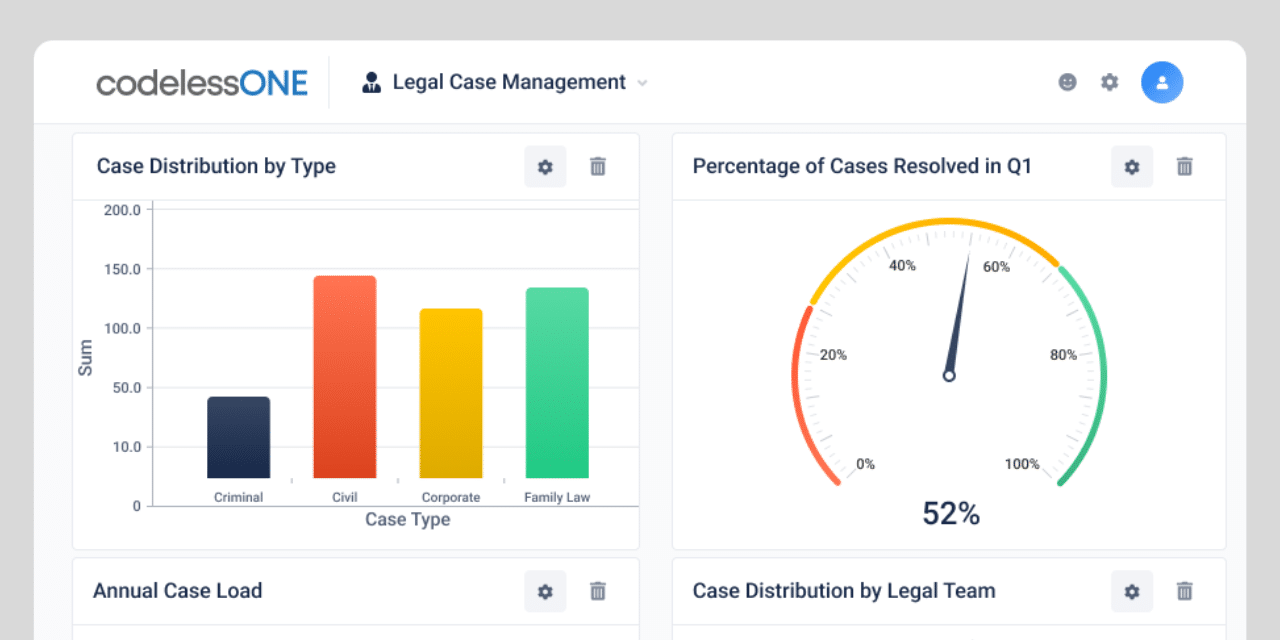Click the person icon beside Legal Case Management
This screenshot has height=640, width=1280.
click(x=372, y=82)
